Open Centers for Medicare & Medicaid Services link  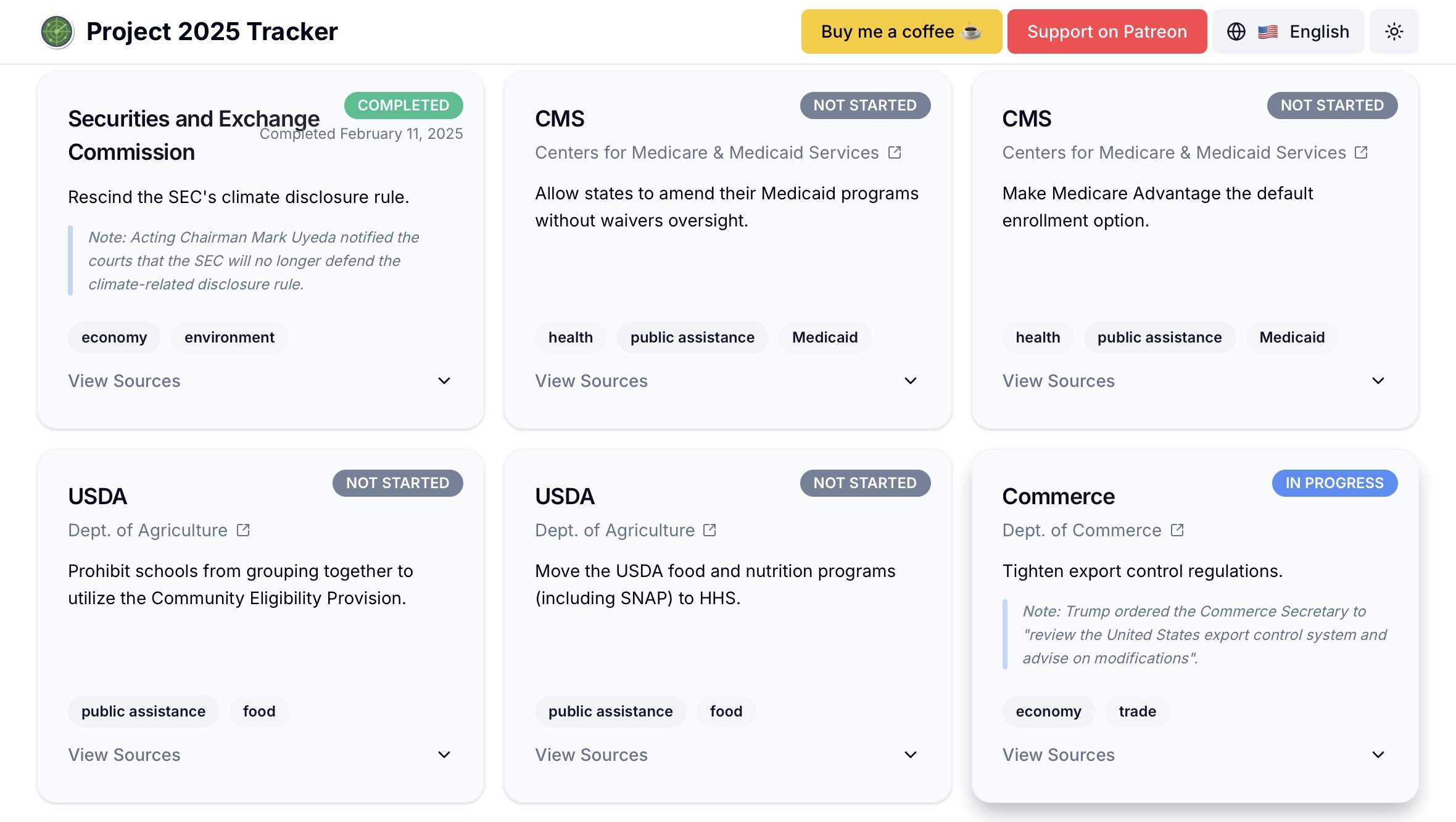click(706, 152)
